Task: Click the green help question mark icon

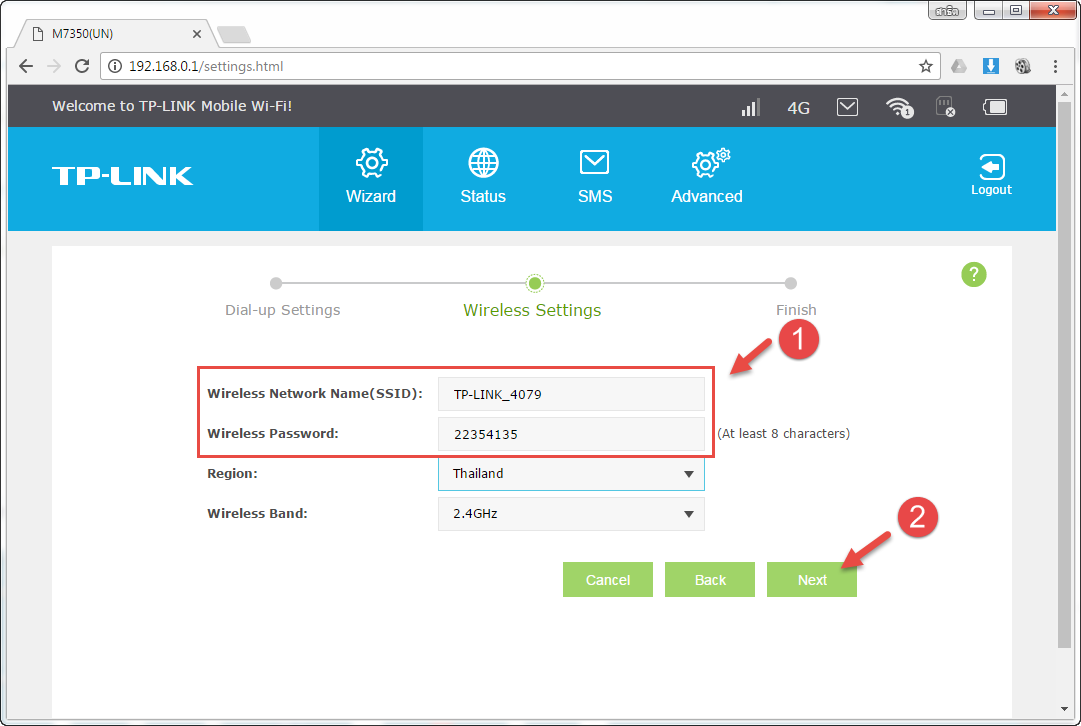Action: [973, 274]
